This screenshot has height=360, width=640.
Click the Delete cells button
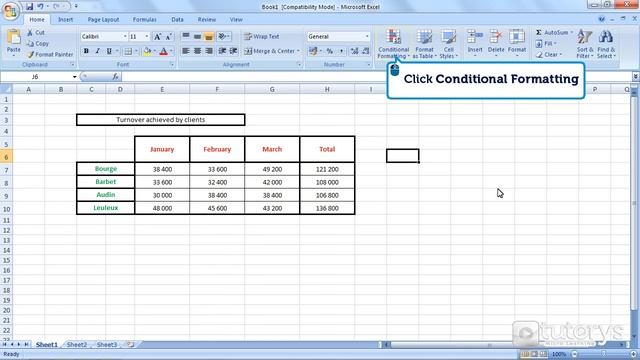click(x=496, y=42)
